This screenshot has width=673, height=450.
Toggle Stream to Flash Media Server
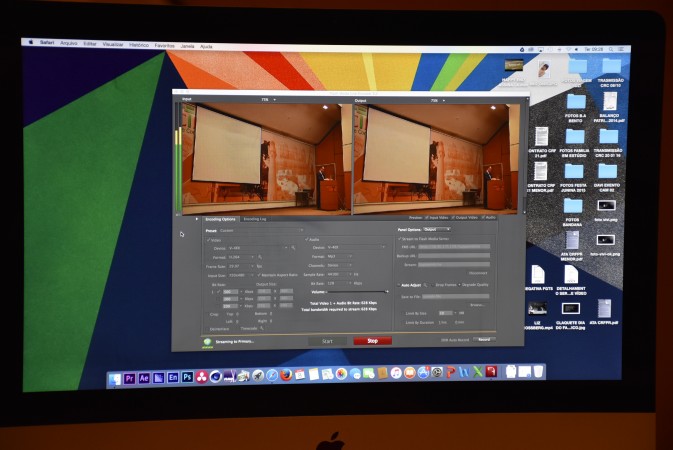[400, 238]
